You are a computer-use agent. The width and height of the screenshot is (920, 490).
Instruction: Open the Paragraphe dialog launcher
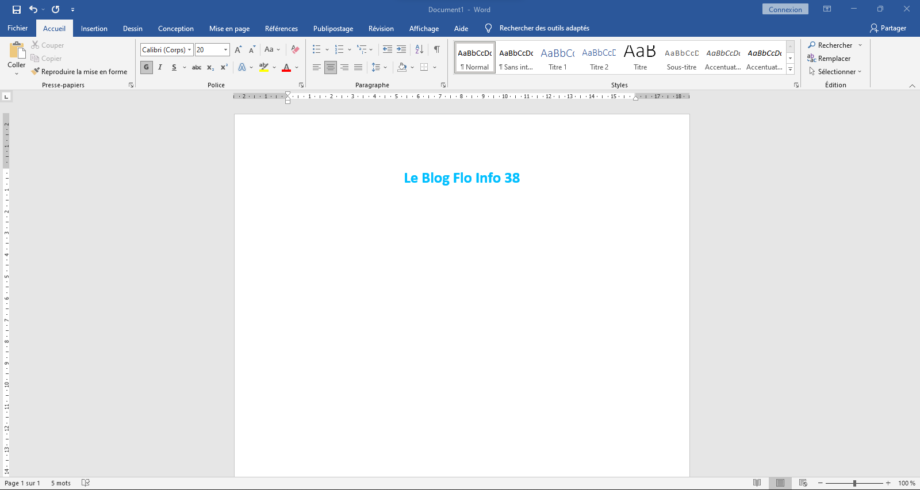coord(443,85)
